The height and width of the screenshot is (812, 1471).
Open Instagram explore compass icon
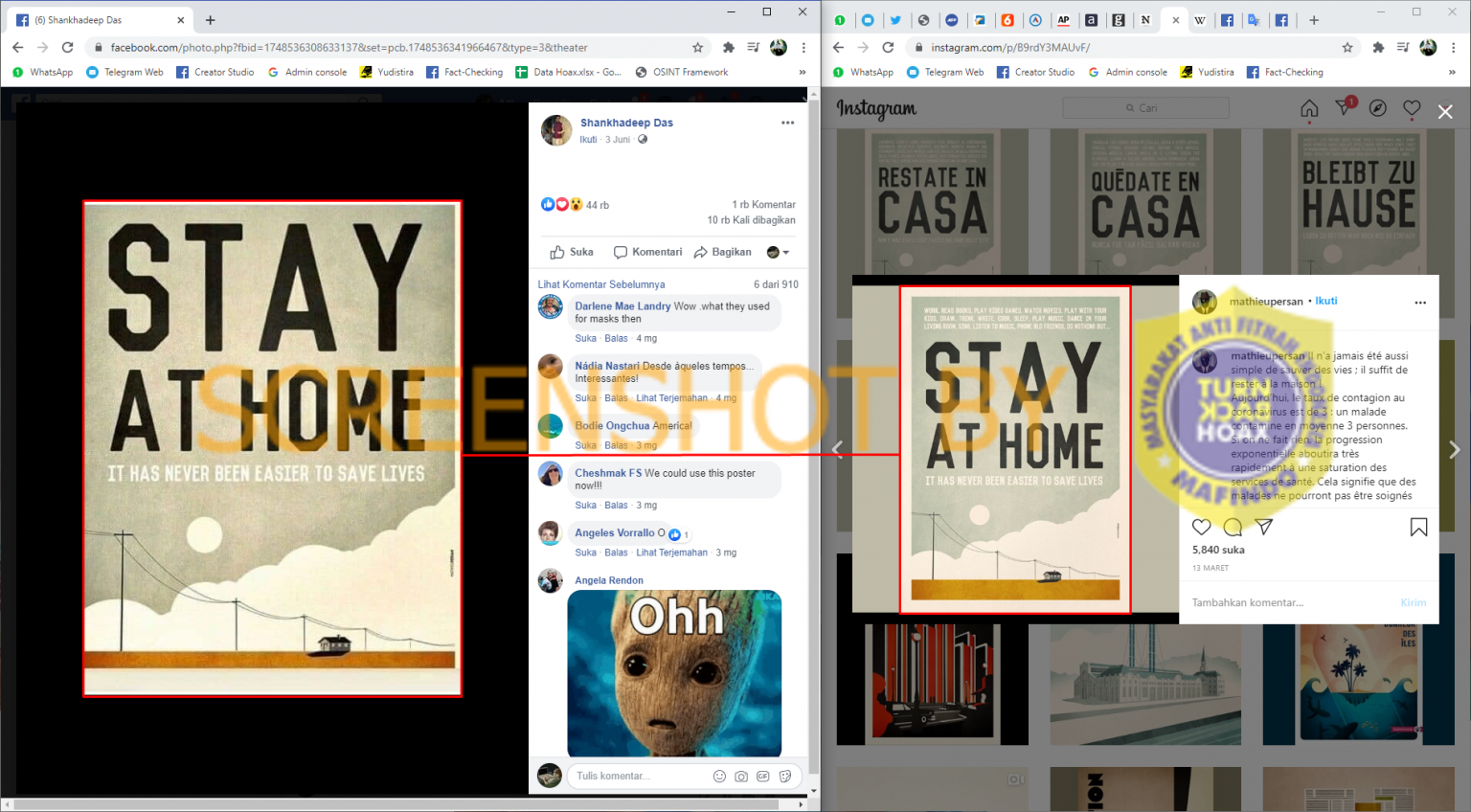pyautogui.click(x=1378, y=108)
